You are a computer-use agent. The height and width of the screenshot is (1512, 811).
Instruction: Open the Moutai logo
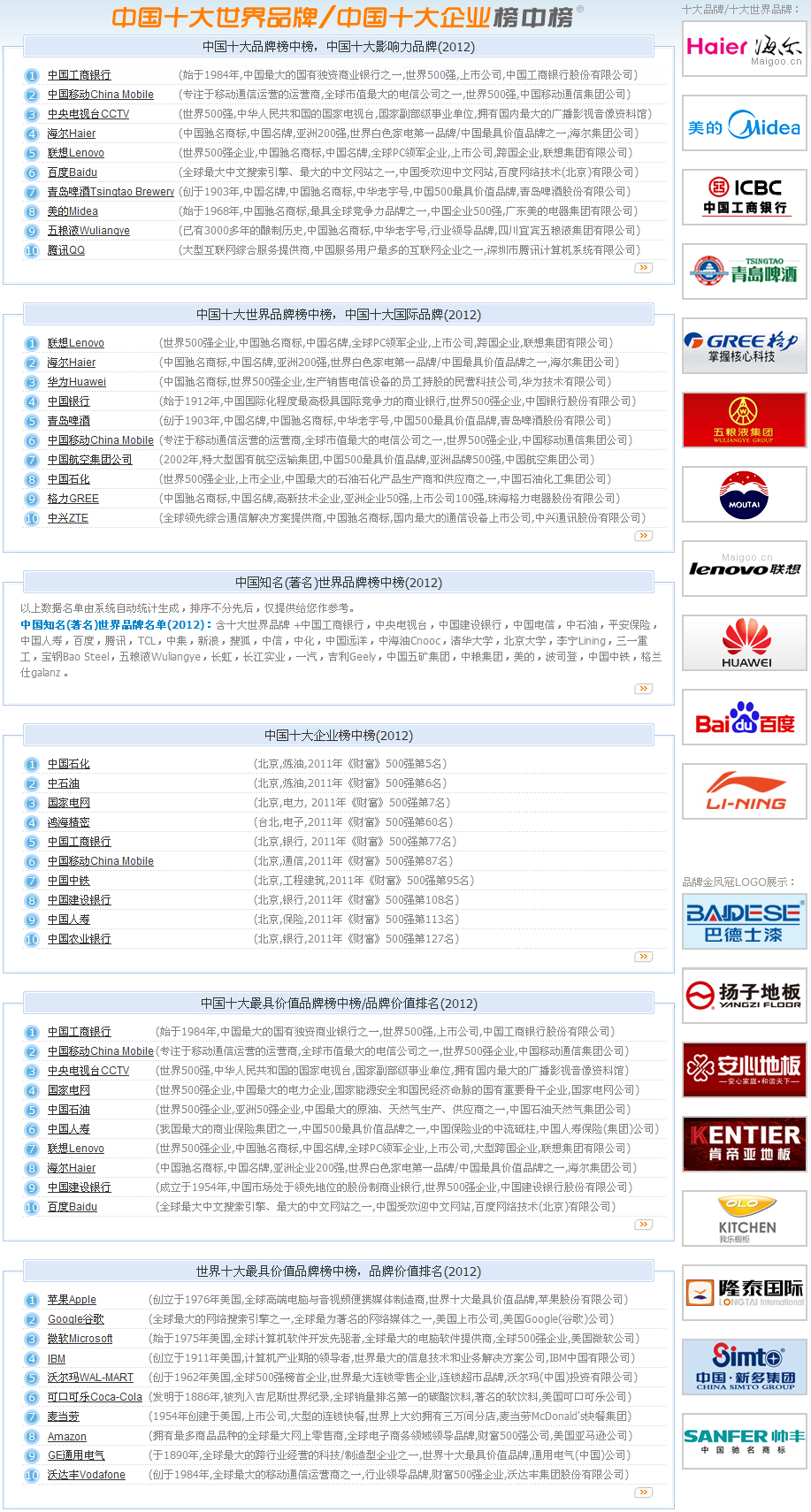coord(745,494)
